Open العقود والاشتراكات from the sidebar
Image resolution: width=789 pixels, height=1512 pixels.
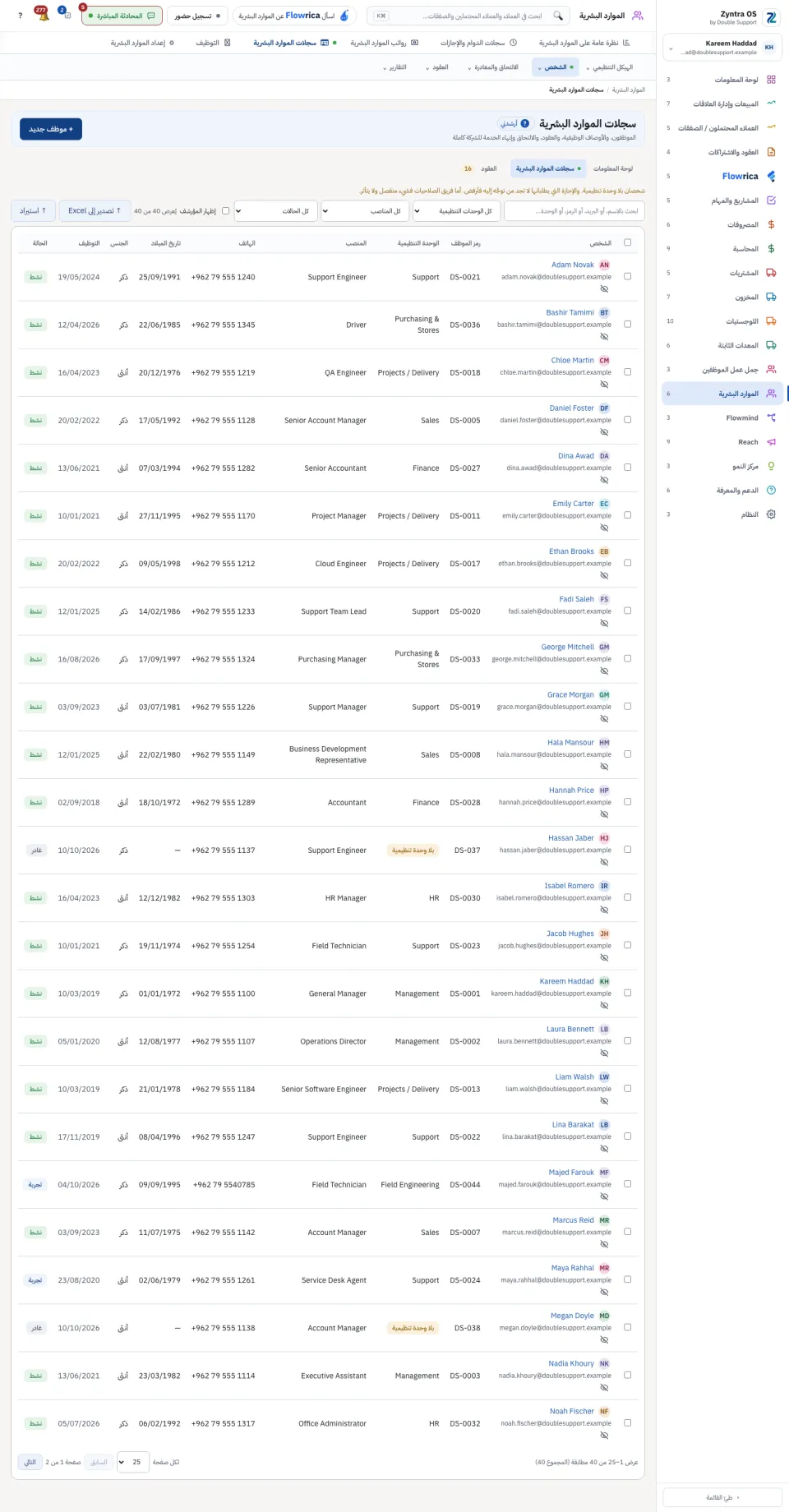click(x=722, y=152)
